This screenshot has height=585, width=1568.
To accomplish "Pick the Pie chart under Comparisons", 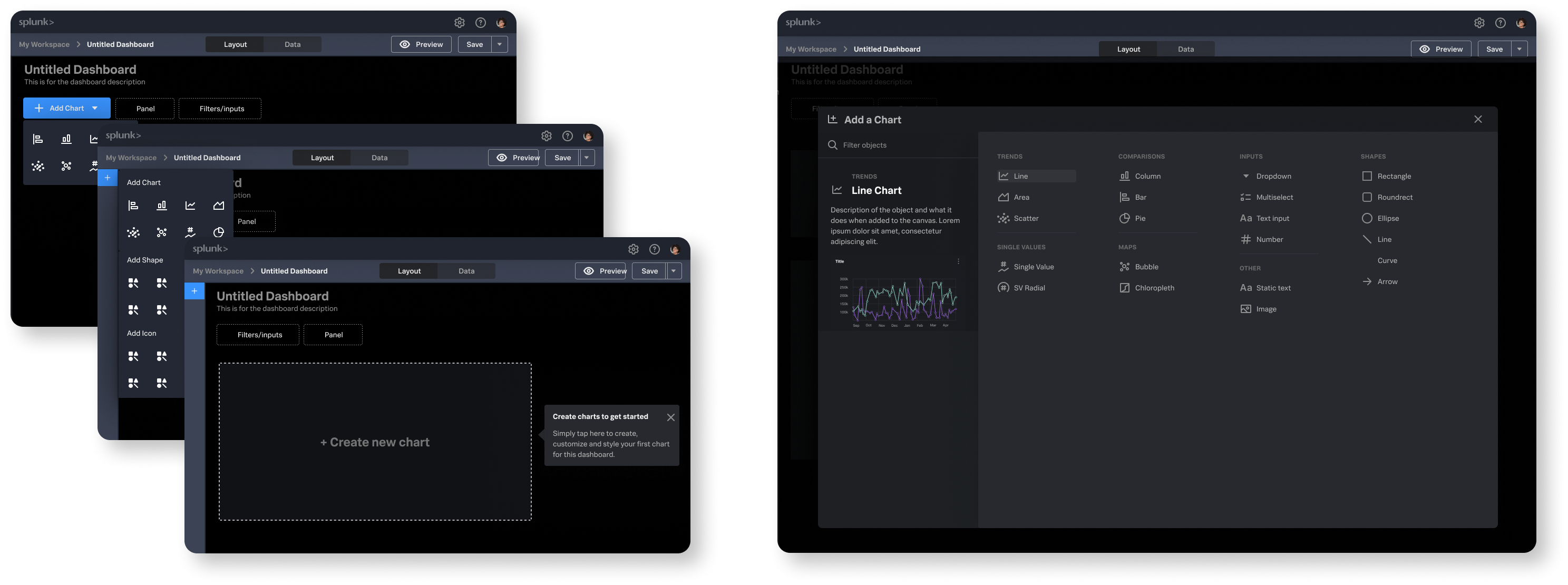I will (x=1140, y=219).
